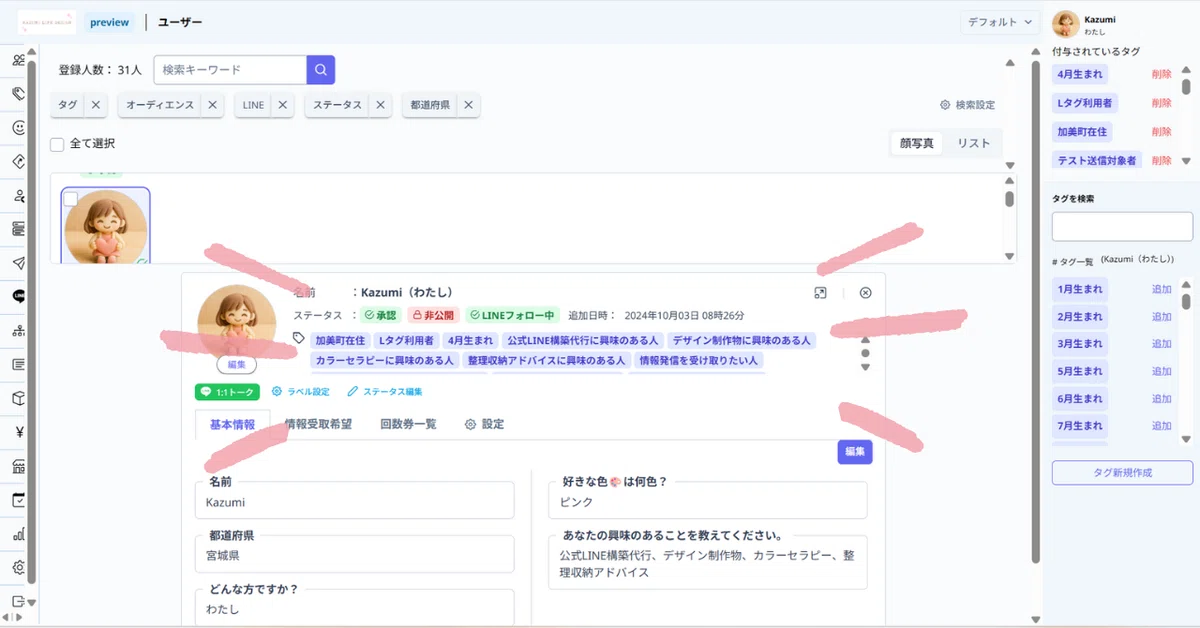Select the 情報受取希望 tab
The image size is (1200, 628).
318,424
